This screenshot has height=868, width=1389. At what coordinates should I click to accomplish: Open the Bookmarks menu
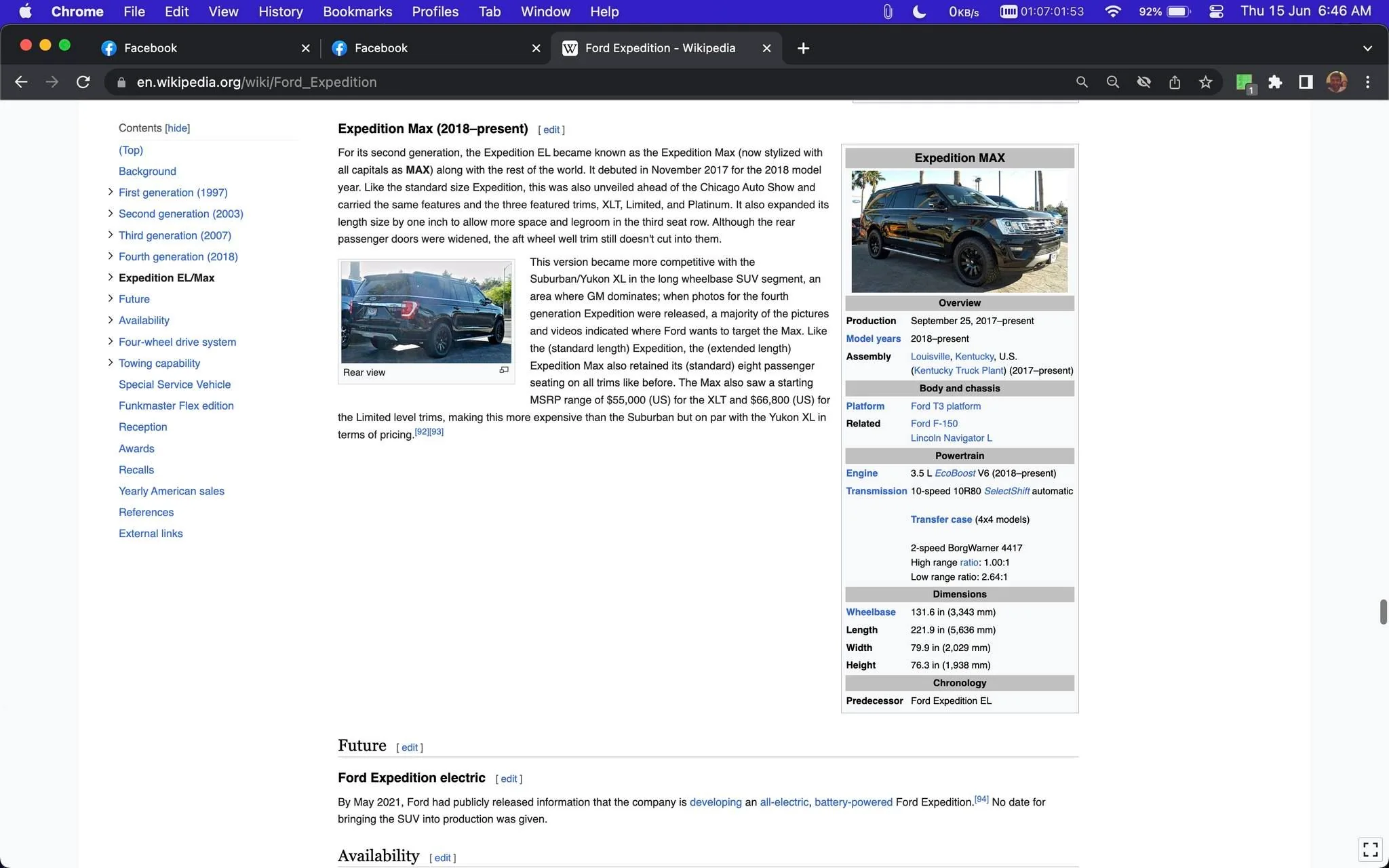pos(357,12)
